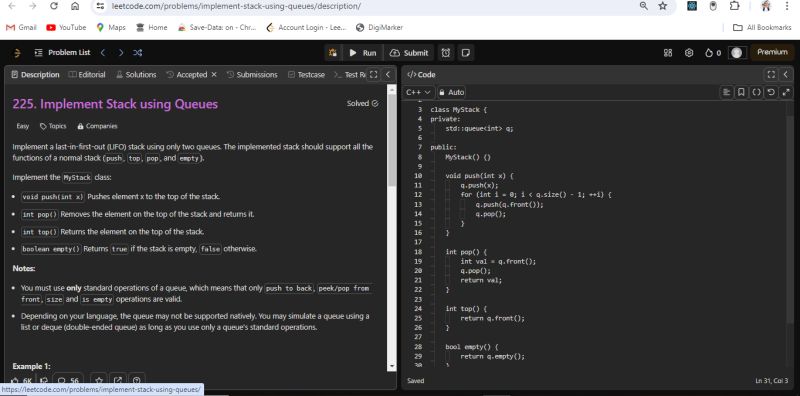Switch to the Submissions tab
Image resolution: width=800 pixels, height=396 pixels.
click(x=252, y=75)
